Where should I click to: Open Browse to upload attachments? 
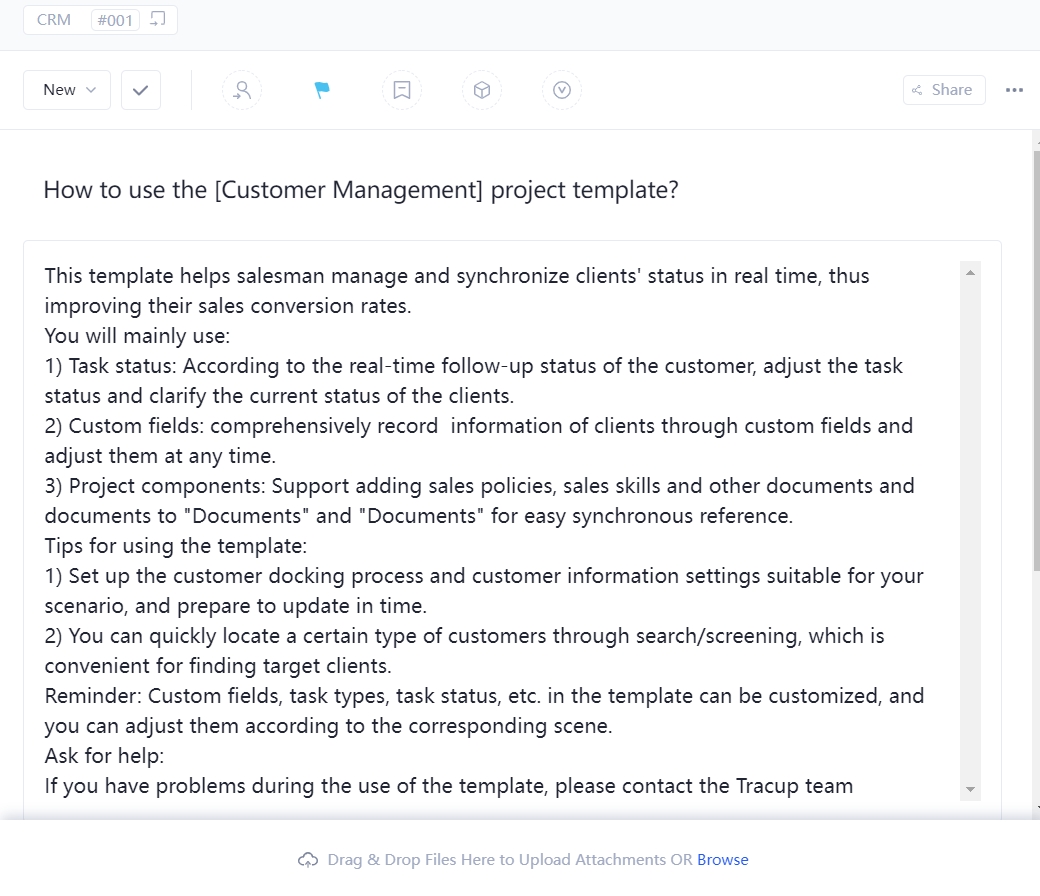click(x=724, y=859)
